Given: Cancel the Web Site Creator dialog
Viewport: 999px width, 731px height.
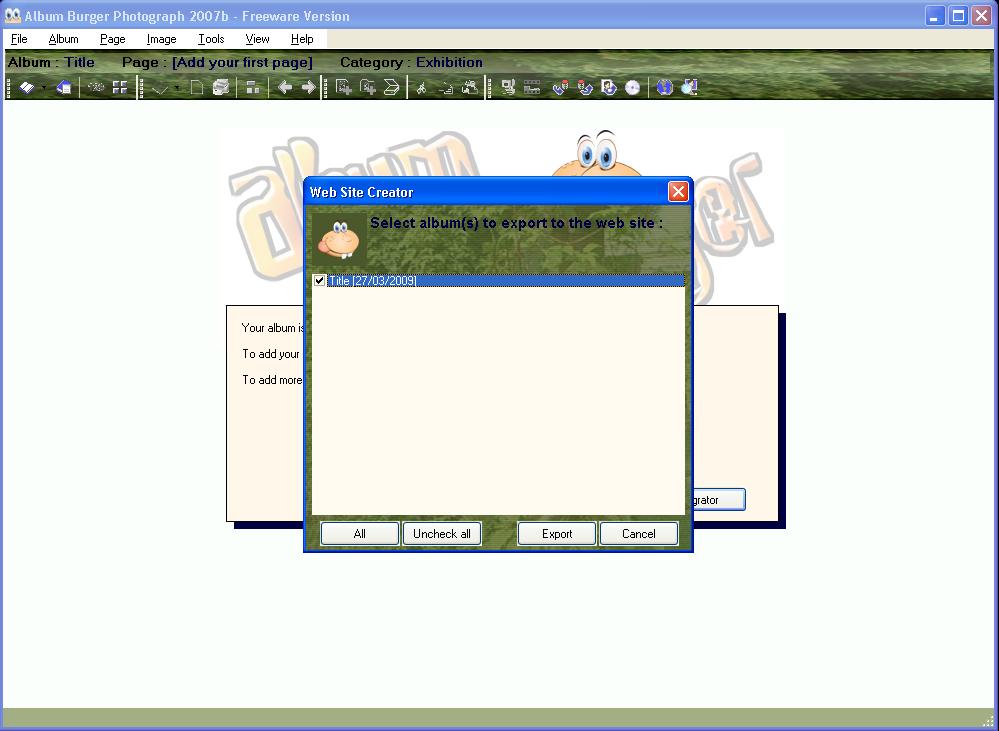Looking at the screenshot, I should [638, 534].
